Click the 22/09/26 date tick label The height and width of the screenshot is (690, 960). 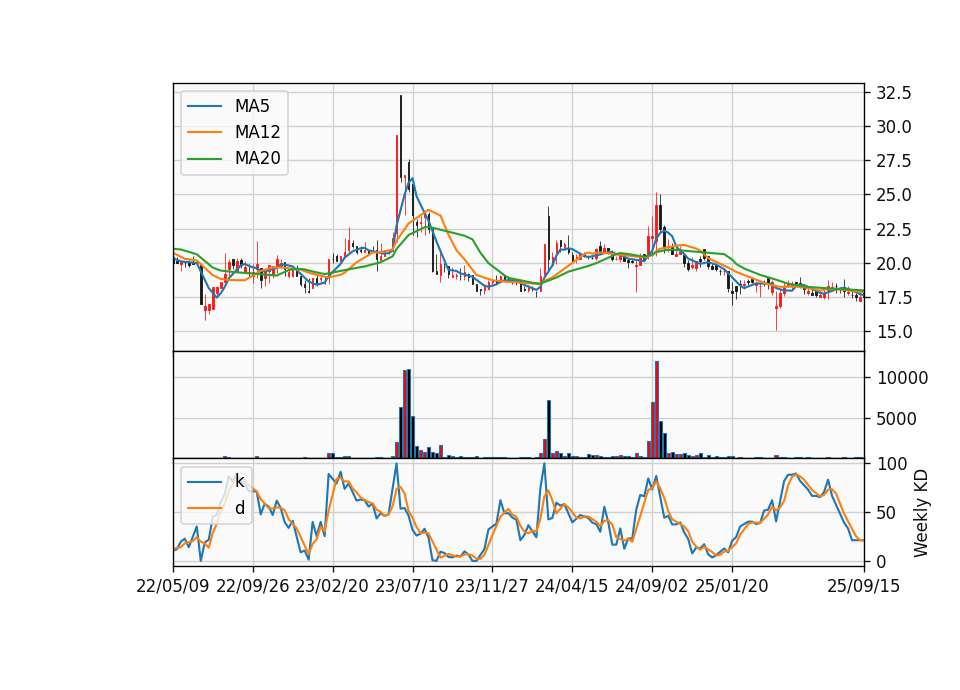point(253,586)
